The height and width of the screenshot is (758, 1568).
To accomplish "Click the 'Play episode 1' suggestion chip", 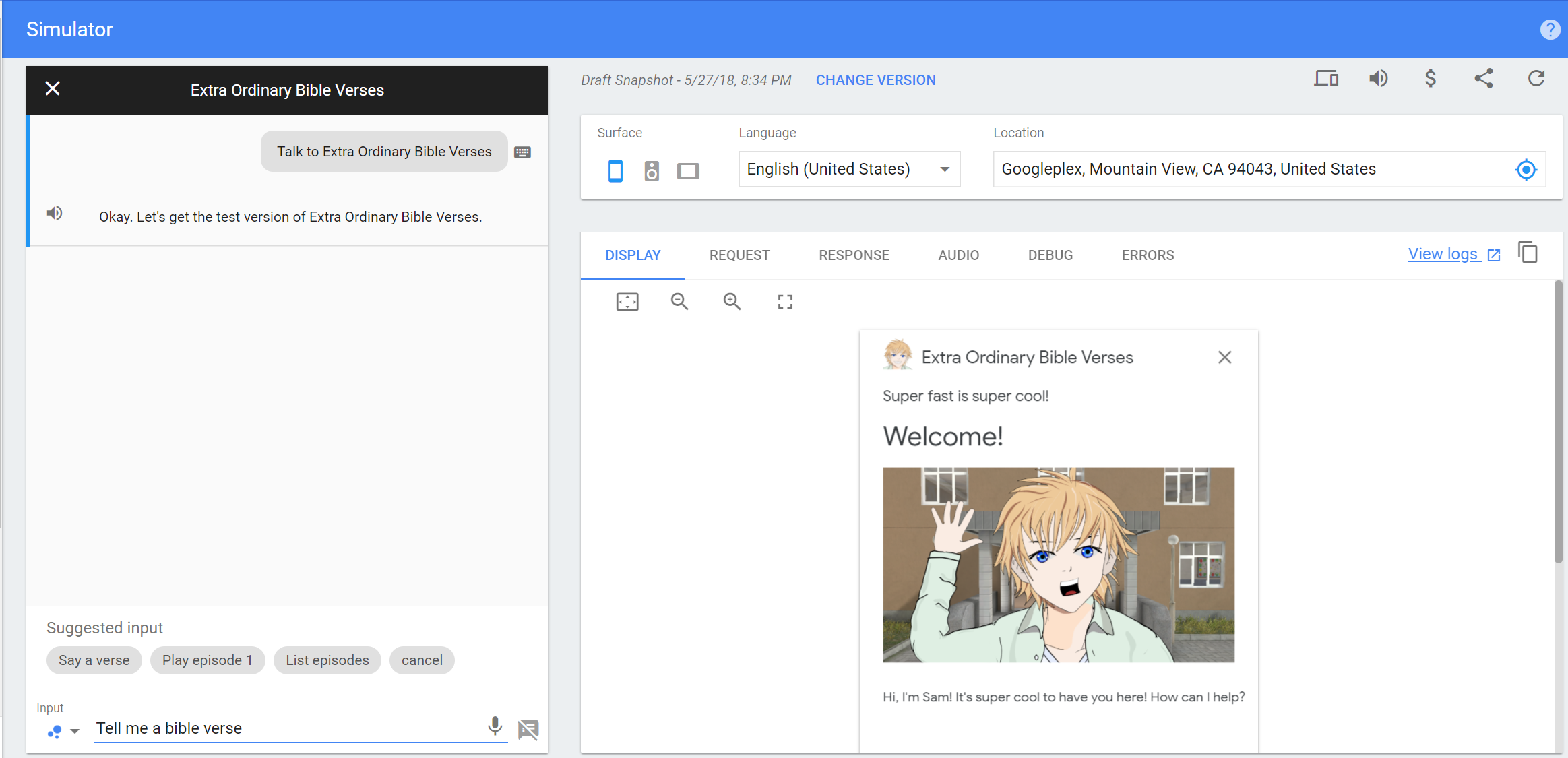I will [x=207, y=660].
